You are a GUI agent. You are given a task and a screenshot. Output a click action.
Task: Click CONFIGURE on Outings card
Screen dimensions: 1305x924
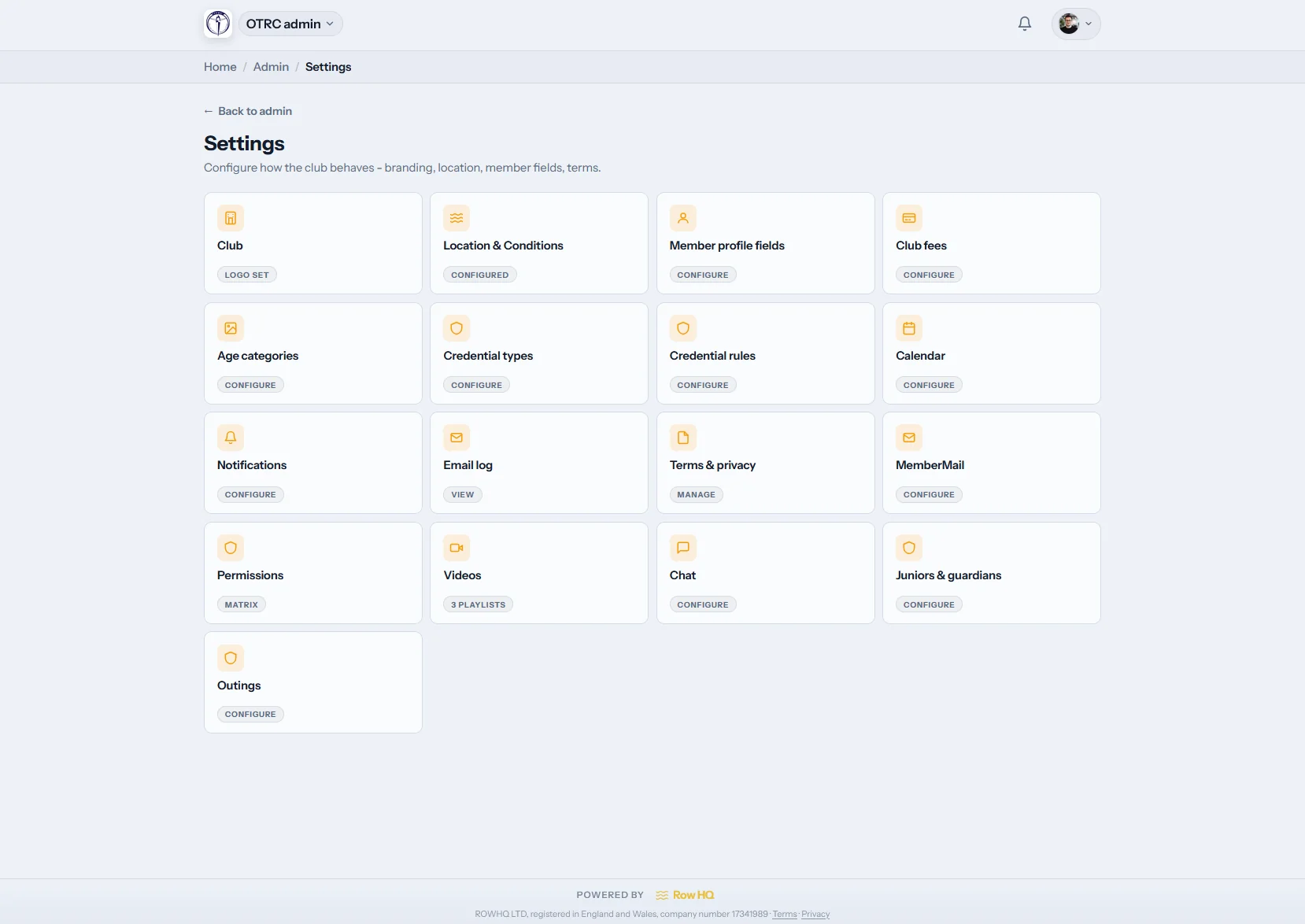tap(250, 714)
